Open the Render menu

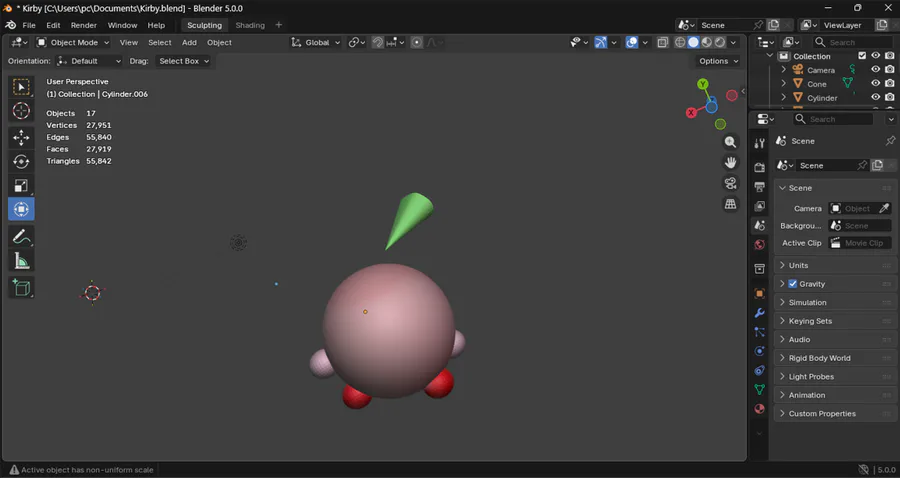[84, 25]
